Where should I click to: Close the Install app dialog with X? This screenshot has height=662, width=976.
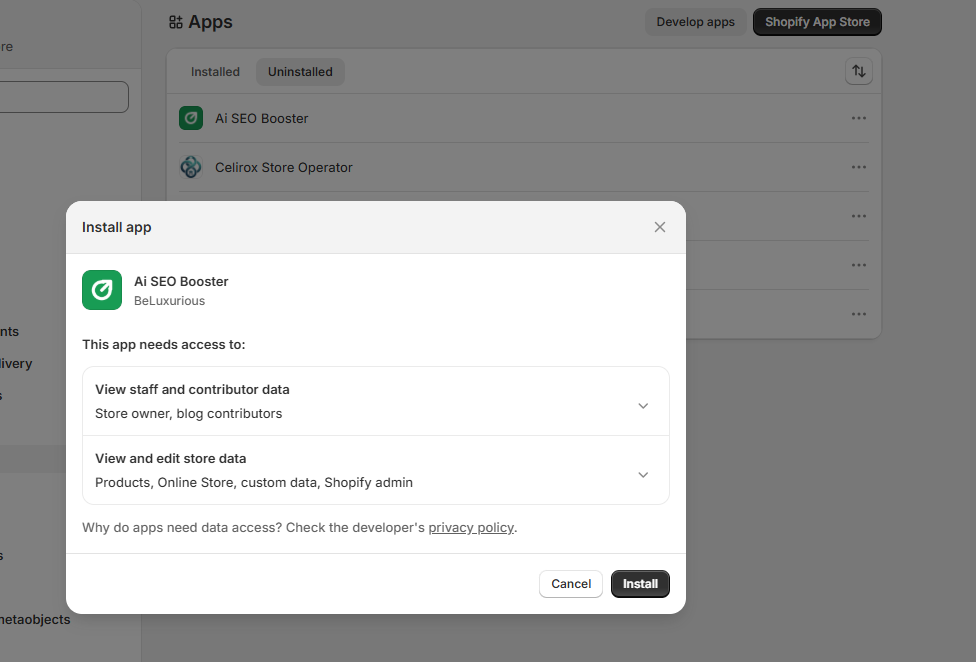[660, 227]
